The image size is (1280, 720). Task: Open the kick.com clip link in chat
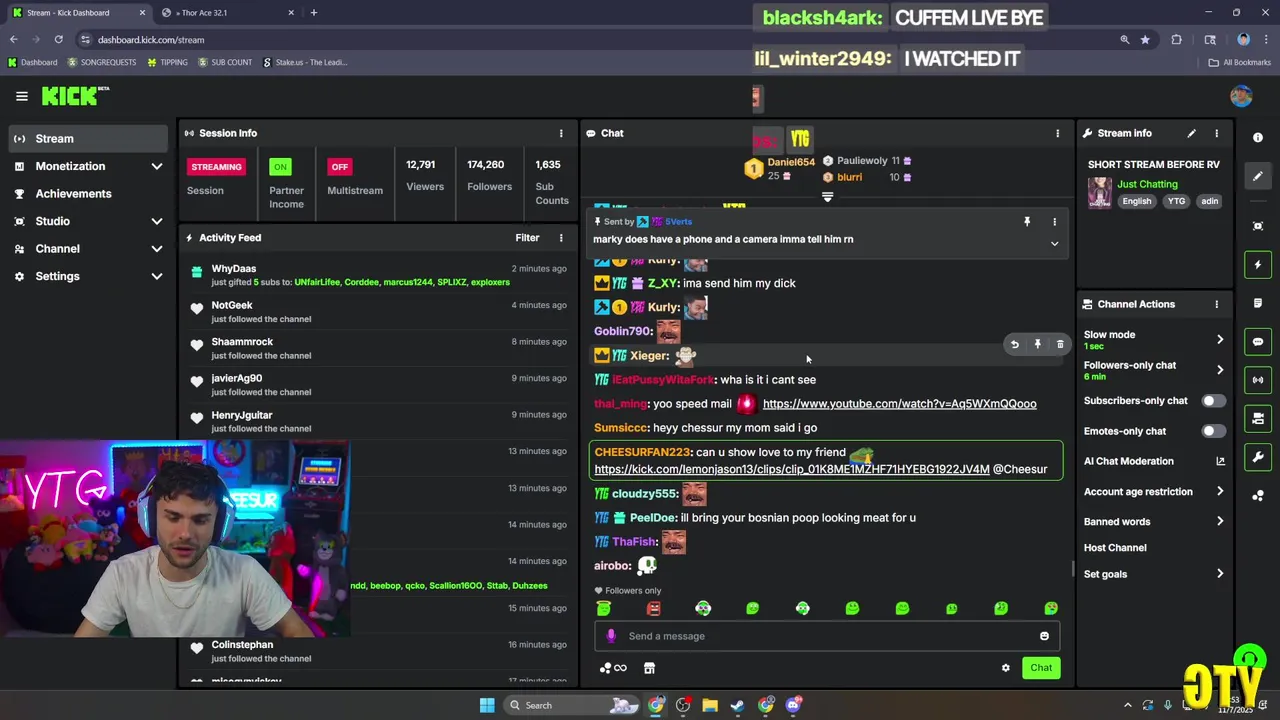tap(792, 469)
